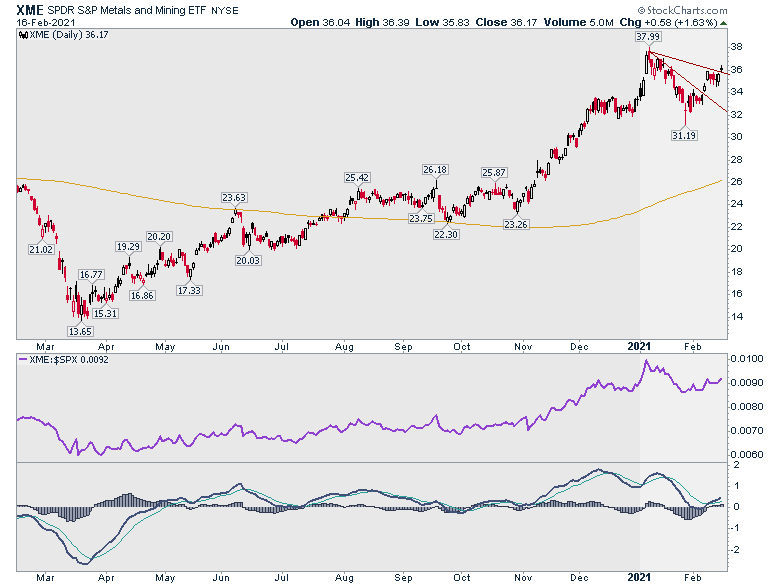Click the 2021 label on price chart axis
The image size is (780, 586).
tap(639, 346)
